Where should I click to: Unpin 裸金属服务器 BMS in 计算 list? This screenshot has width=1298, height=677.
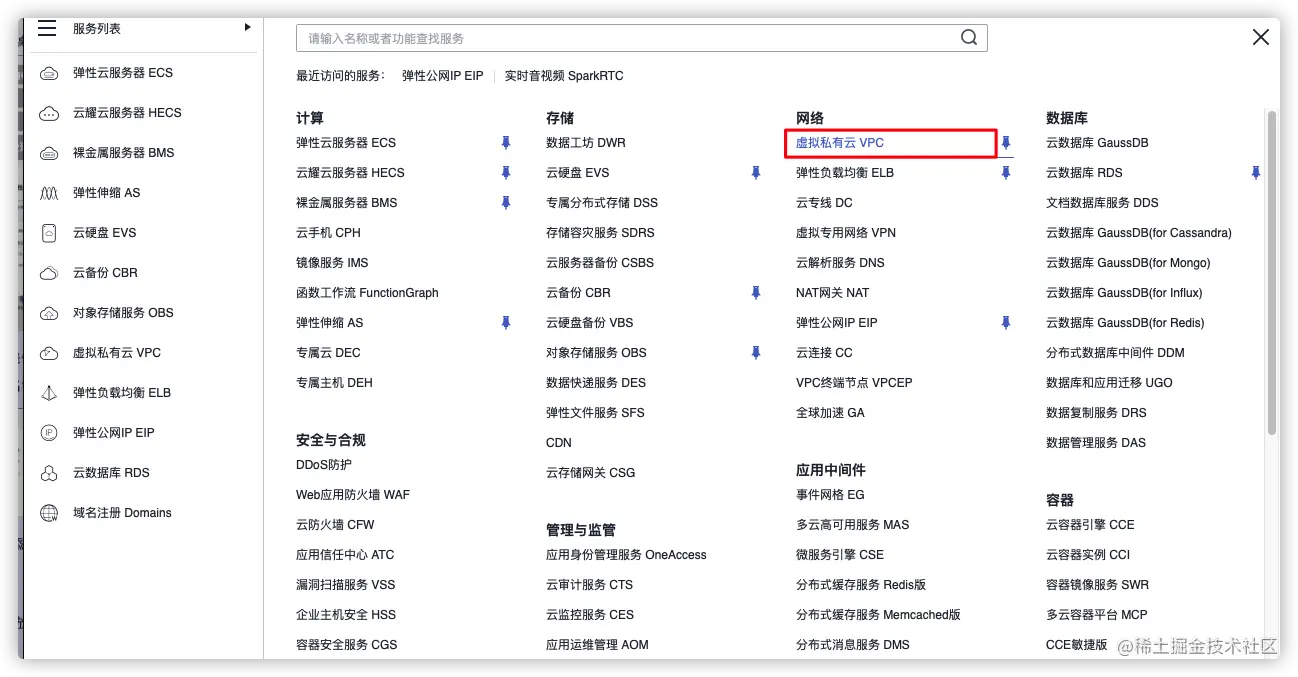click(x=506, y=203)
